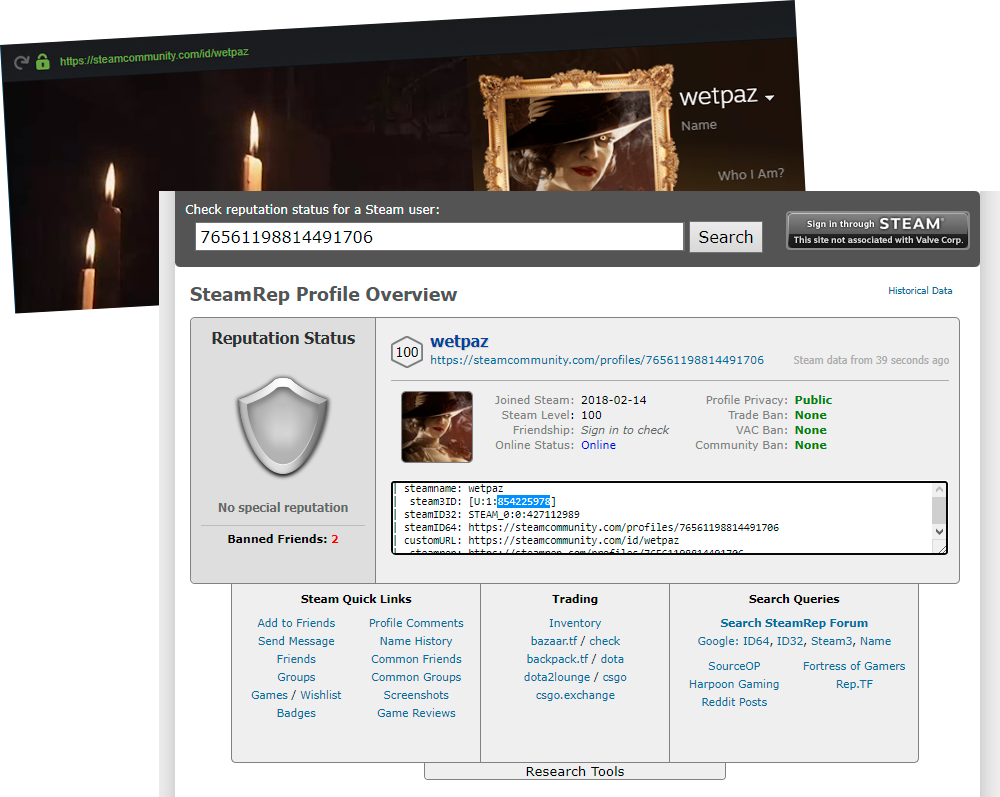Click the steamID64 URL line in info box
Image resolution: width=1000 pixels, height=797 pixels.
coord(591,527)
